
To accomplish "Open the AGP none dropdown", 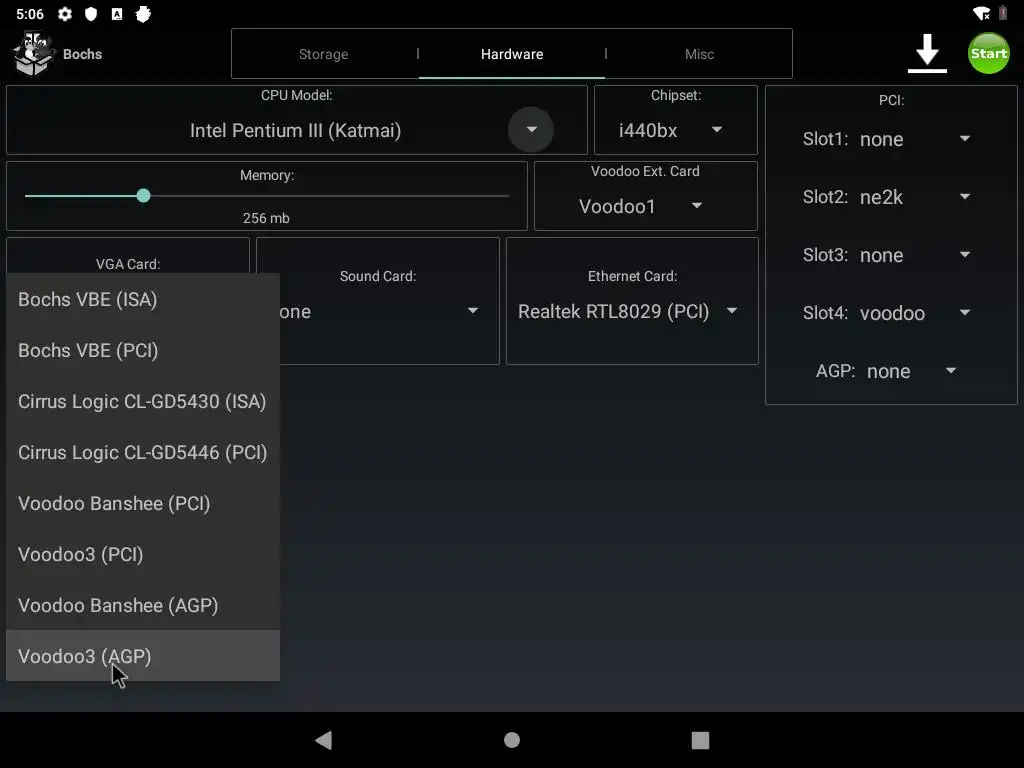I will [912, 372].
